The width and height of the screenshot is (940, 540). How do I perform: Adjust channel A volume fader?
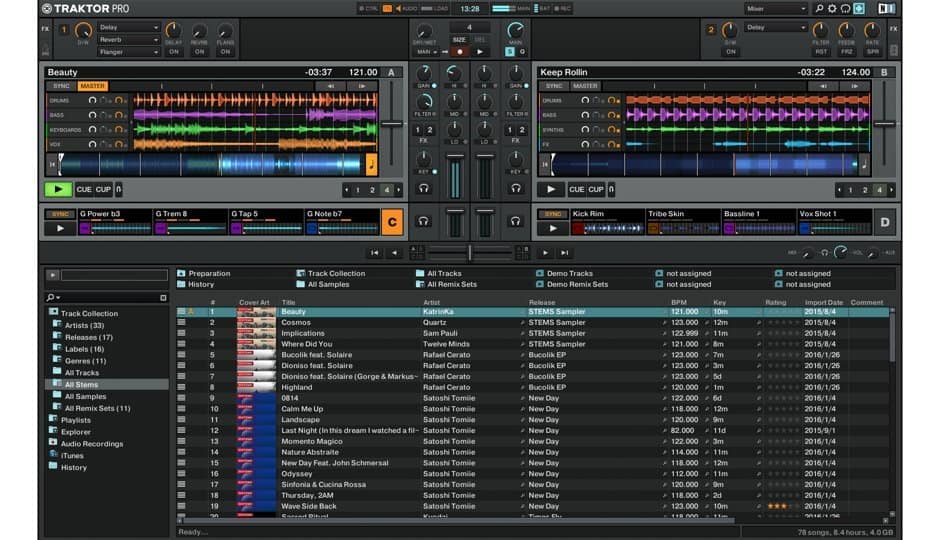[x=455, y=157]
